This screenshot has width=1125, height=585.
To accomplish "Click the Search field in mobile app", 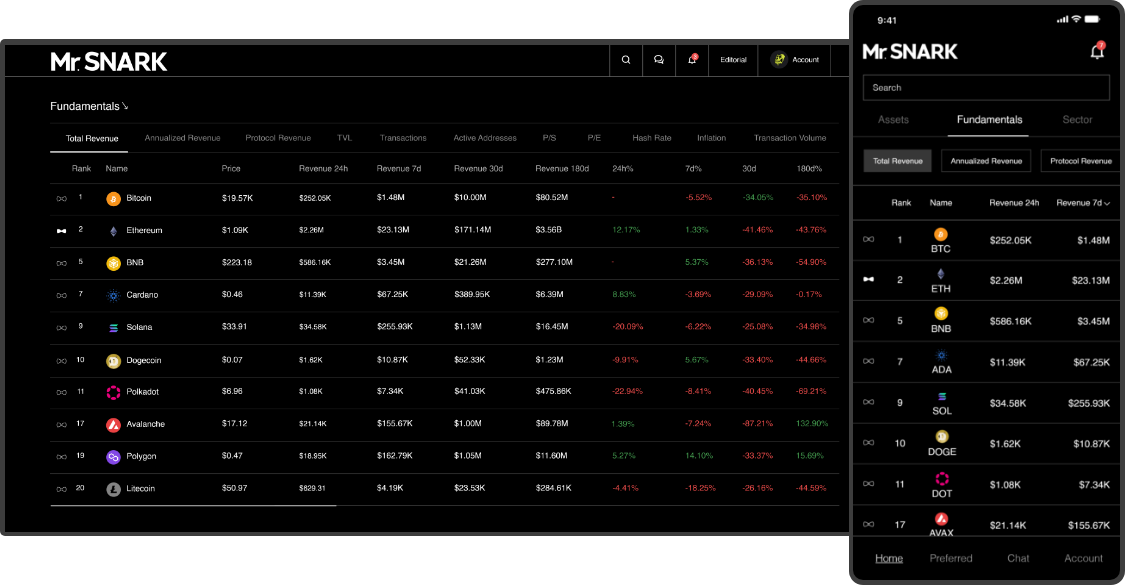I will tap(986, 88).
